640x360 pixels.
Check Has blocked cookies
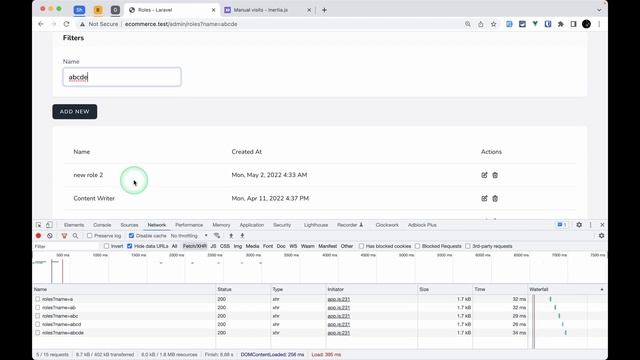362,246
